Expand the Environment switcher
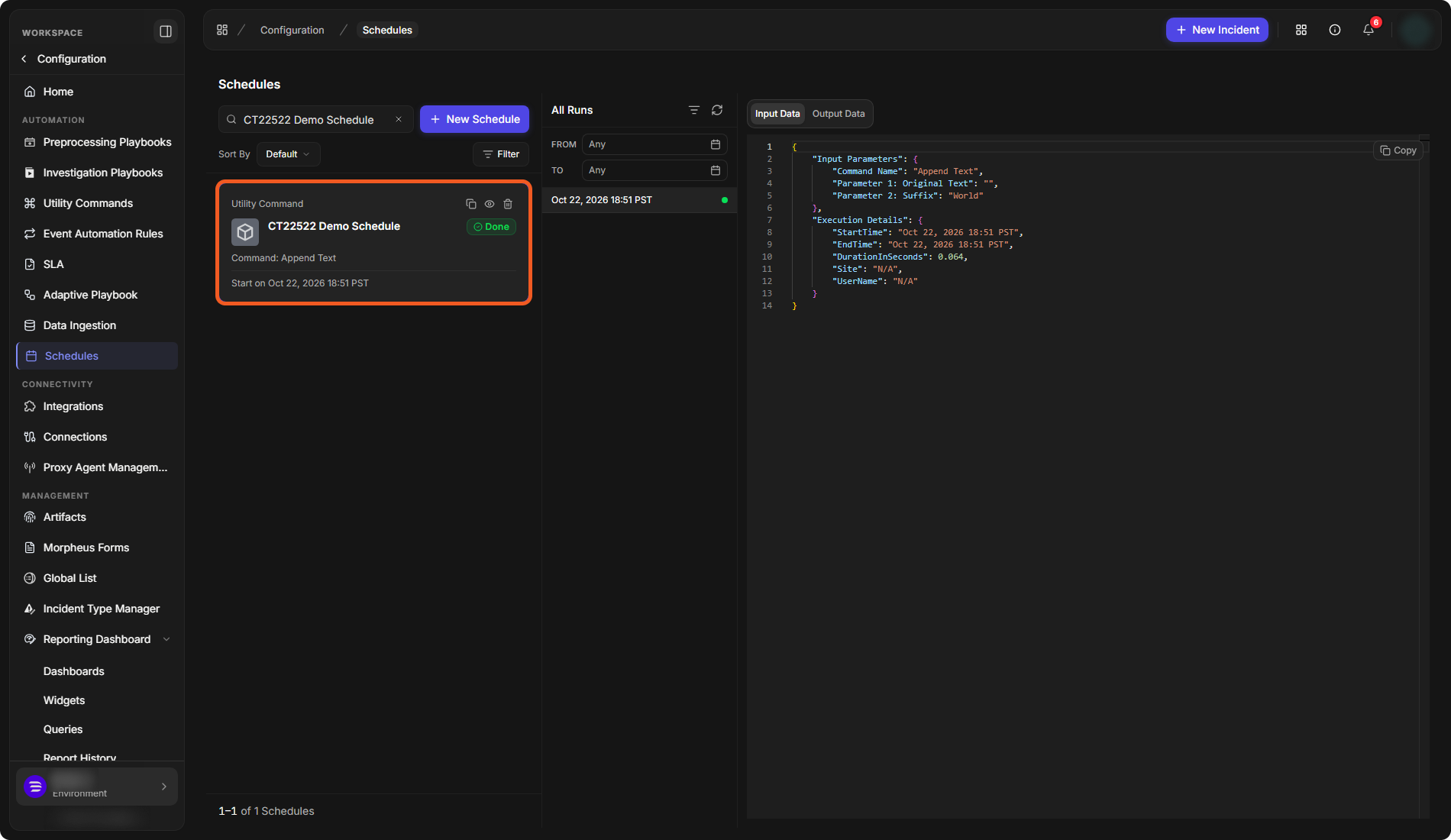1451x840 pixels. [x=97, y=787]
